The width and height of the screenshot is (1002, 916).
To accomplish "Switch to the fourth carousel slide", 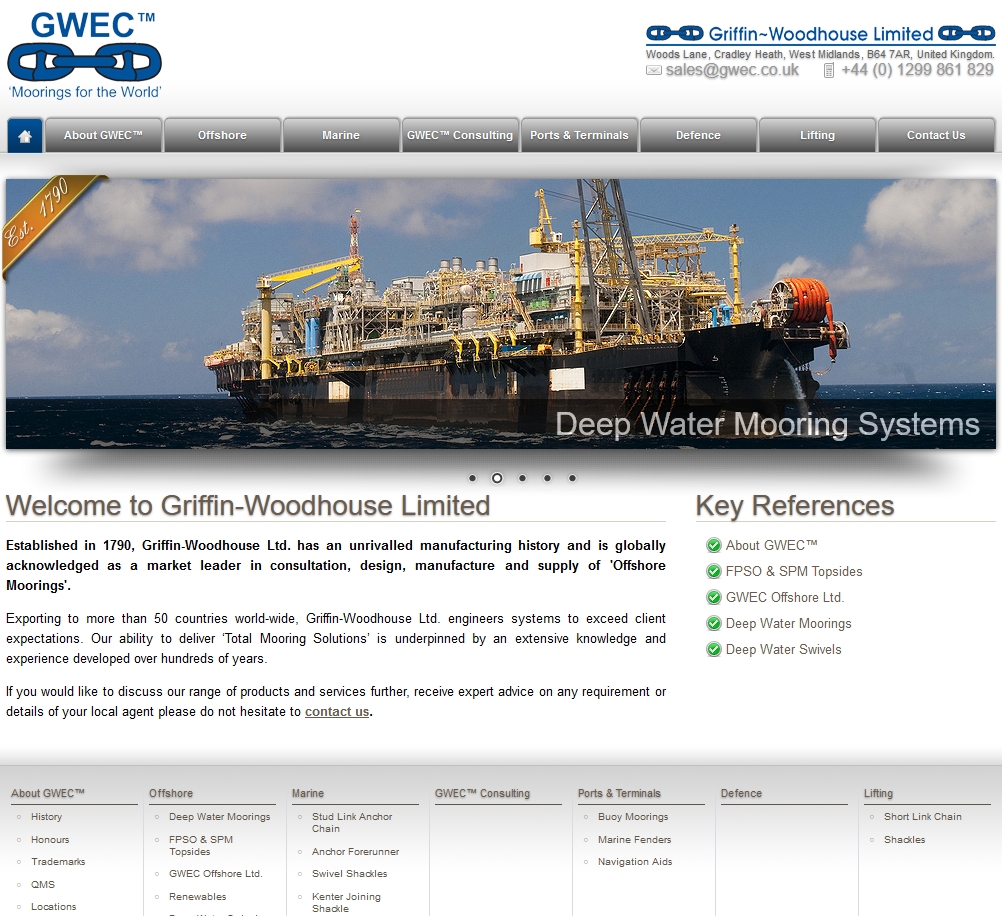I will (x=548, y=478).
